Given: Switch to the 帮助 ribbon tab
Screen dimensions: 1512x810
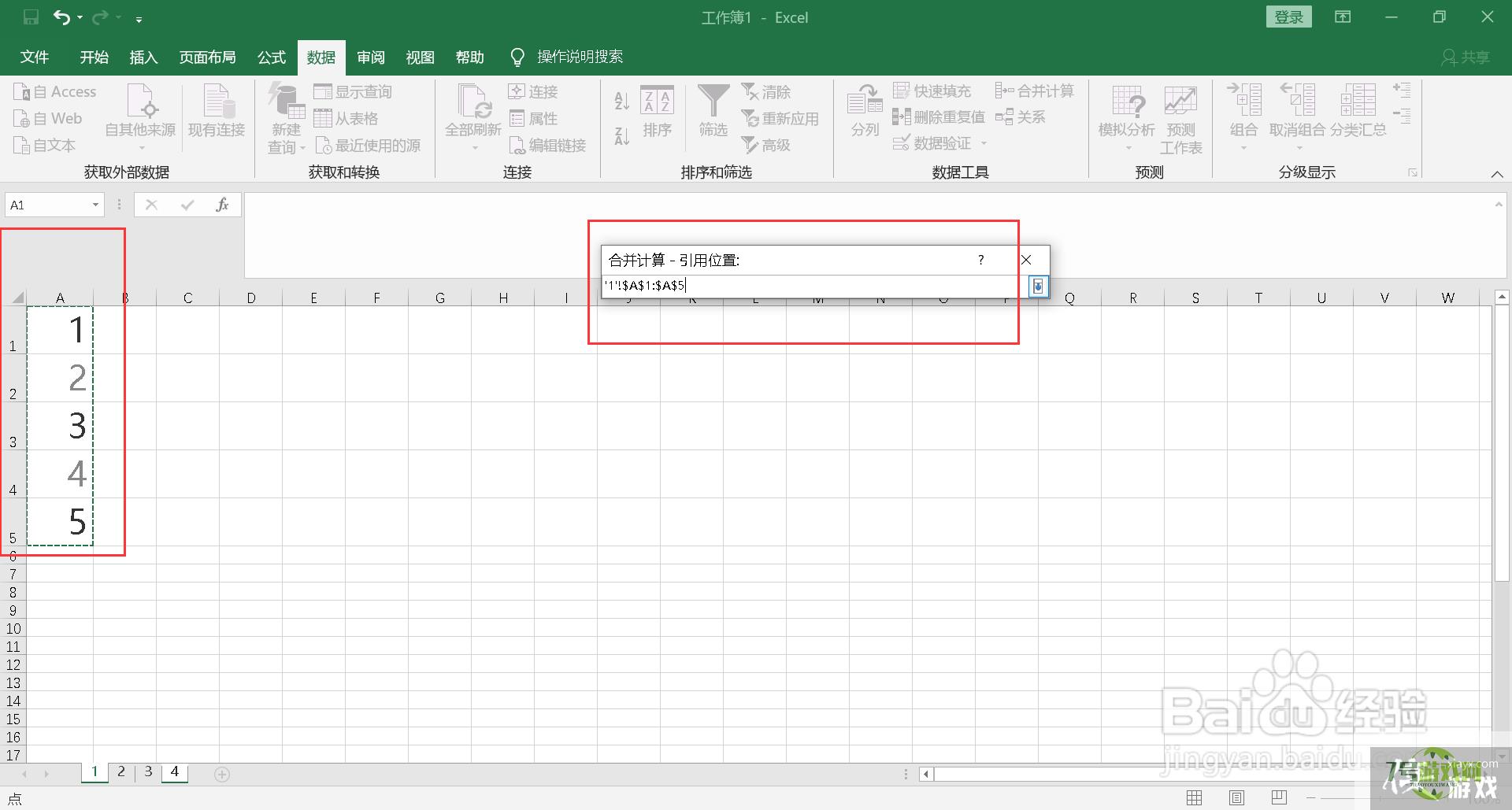Looking at the screenshot, I should 470,57.
